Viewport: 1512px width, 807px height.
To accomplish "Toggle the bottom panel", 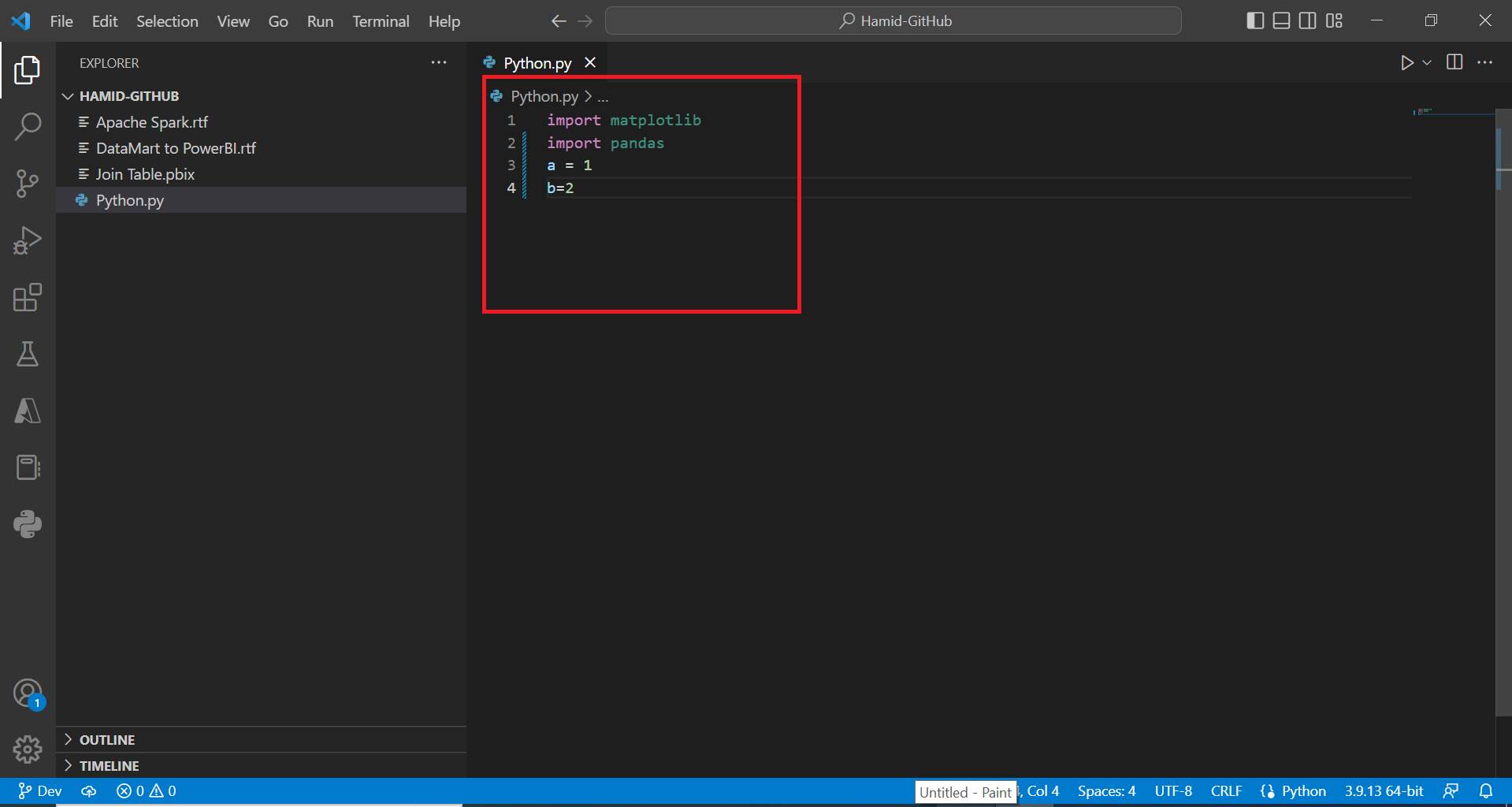I will click(1282, 20).
